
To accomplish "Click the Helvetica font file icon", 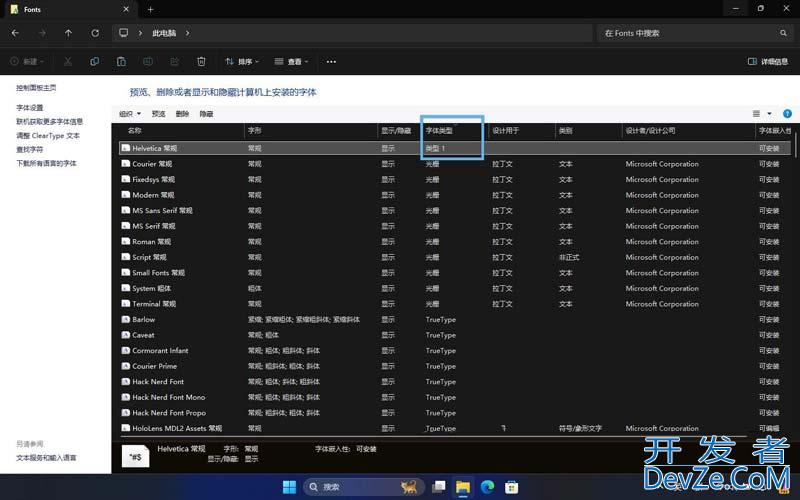I will (x=126, y=148).
